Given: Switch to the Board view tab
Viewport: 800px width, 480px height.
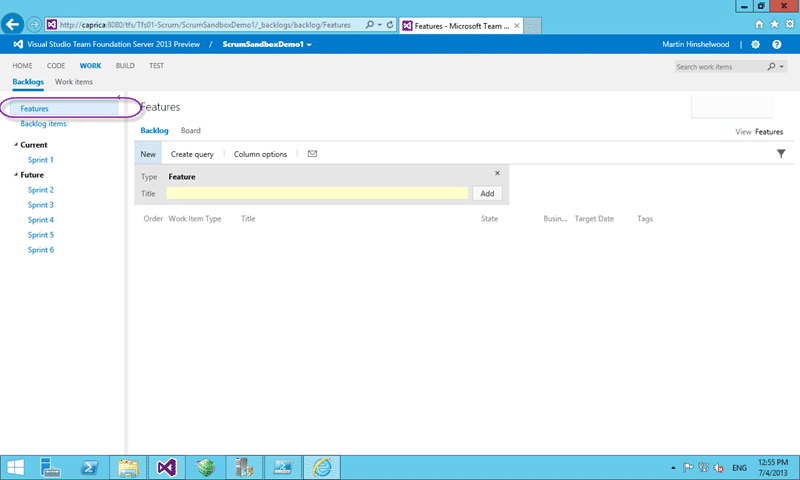Looking at the screenshot, I should point(191,131).
